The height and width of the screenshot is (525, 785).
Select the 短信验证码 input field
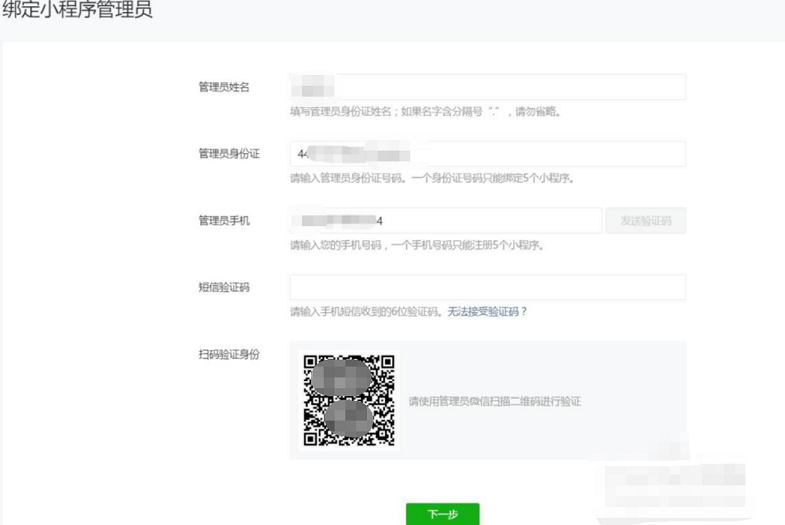pyautogui.click(x=487, y=287)
